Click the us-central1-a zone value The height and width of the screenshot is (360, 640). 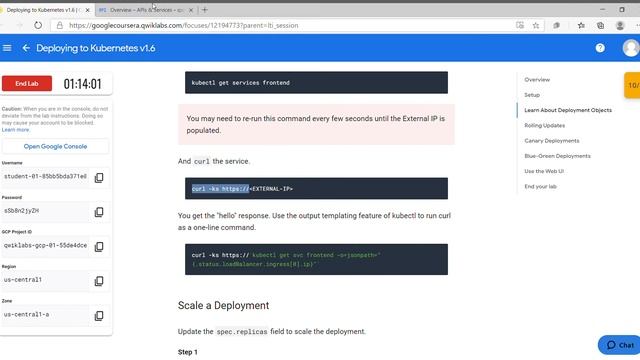pyautogui.click(x=27, y=314)
